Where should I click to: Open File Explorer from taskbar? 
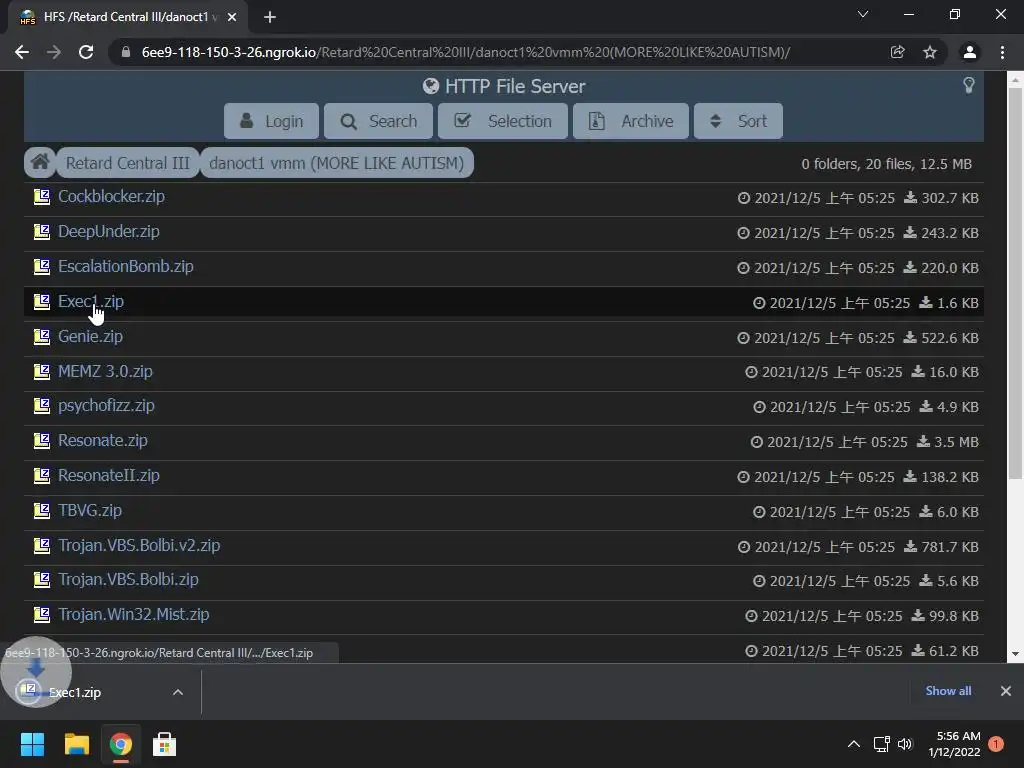(76, 744)
